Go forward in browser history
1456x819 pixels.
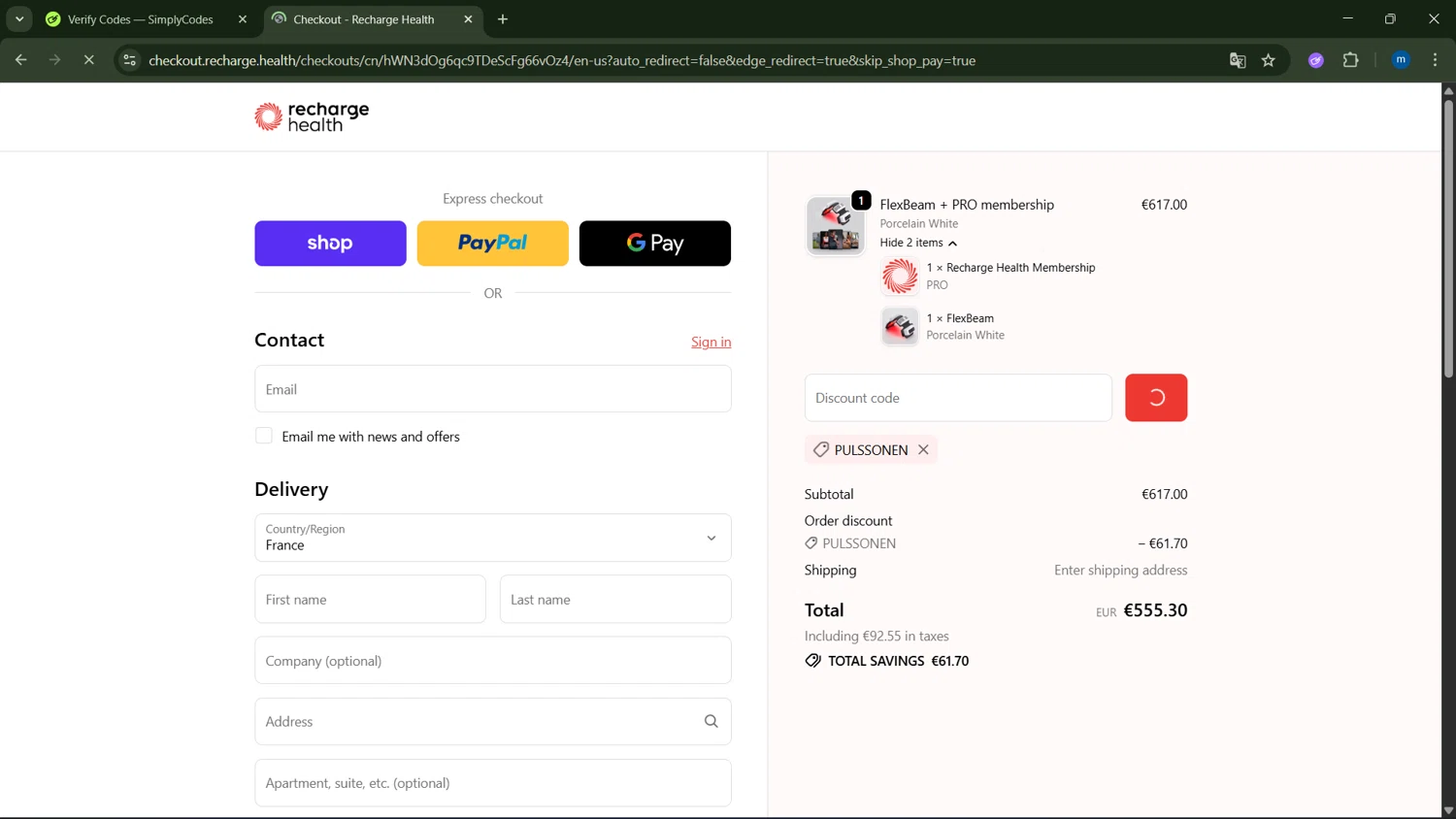click(54, 60)
